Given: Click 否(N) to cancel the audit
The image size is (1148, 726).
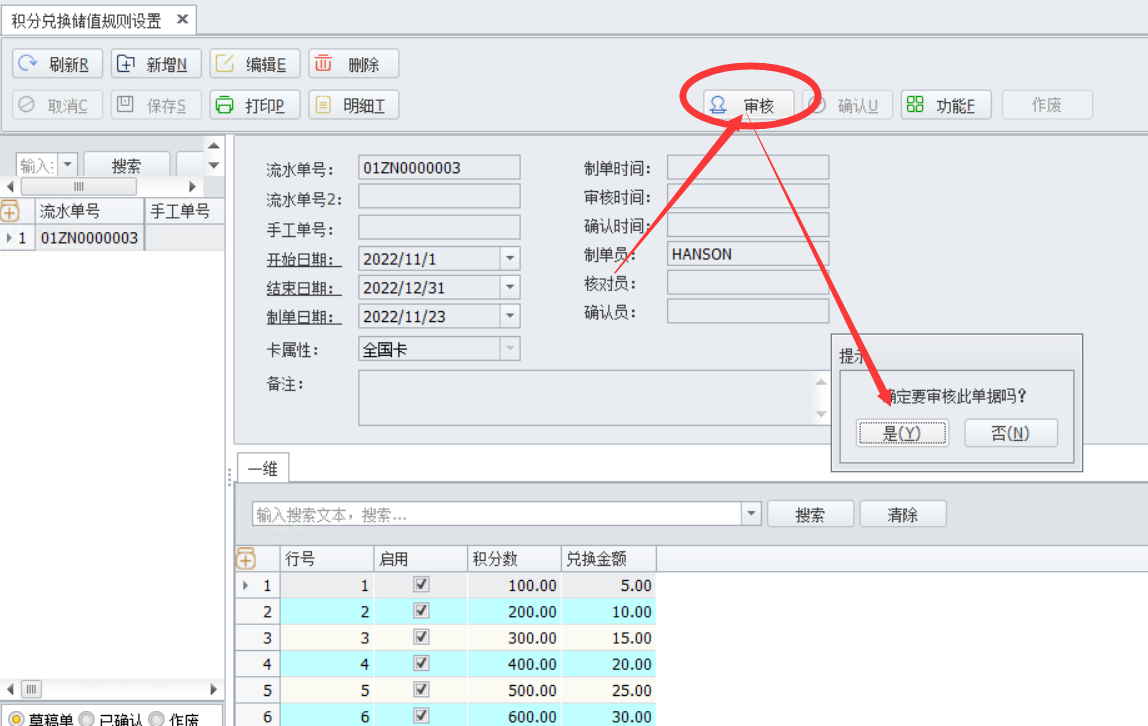Looking at the screenshot, I should point(1010,433).
